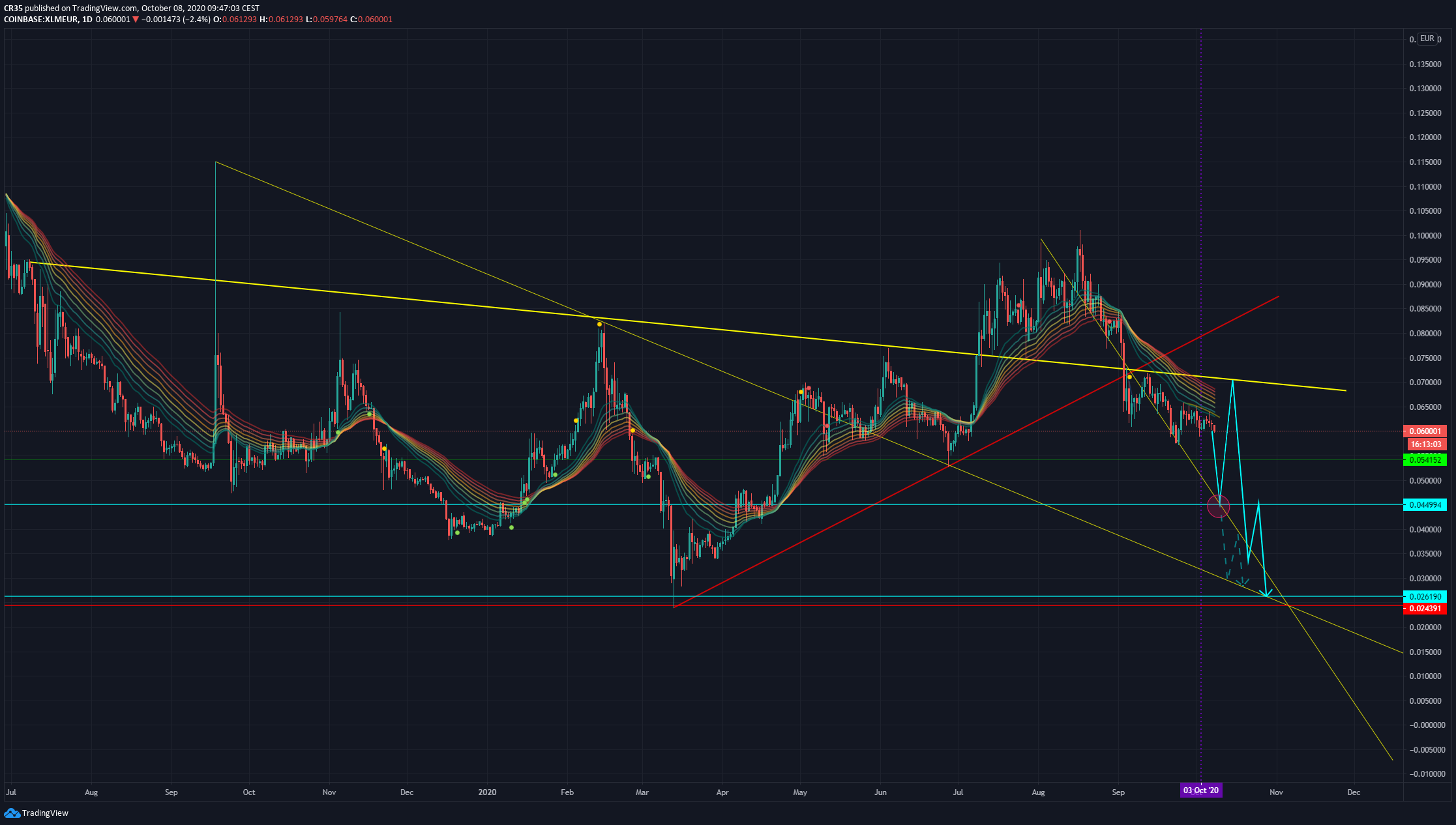Click the 0.135000 price axis label
This screenshot has width=1456, height=825.
1425,64
